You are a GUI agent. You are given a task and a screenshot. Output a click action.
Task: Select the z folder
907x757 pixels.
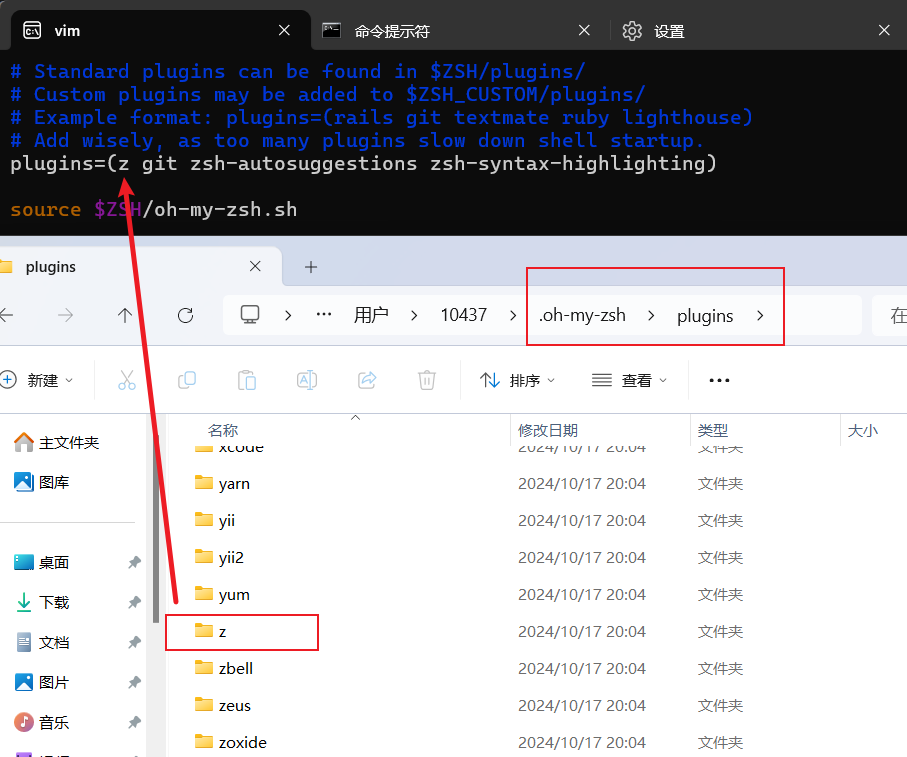[x=211, y=631]
